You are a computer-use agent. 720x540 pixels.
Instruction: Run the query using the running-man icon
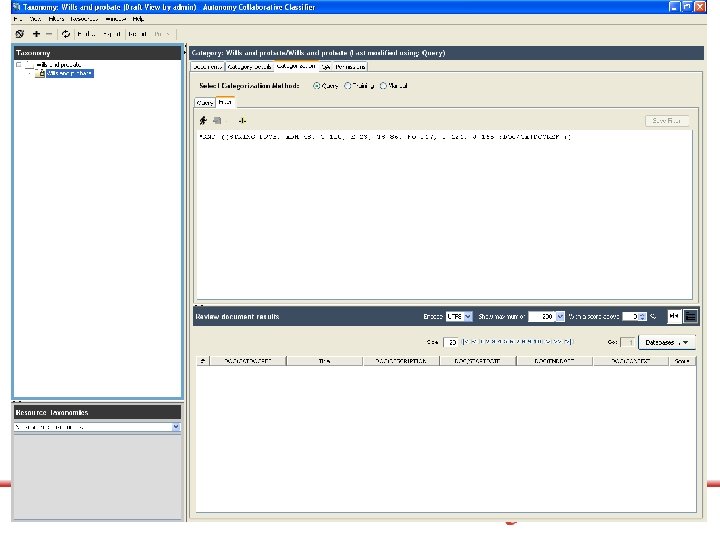(x=203, y=121)
